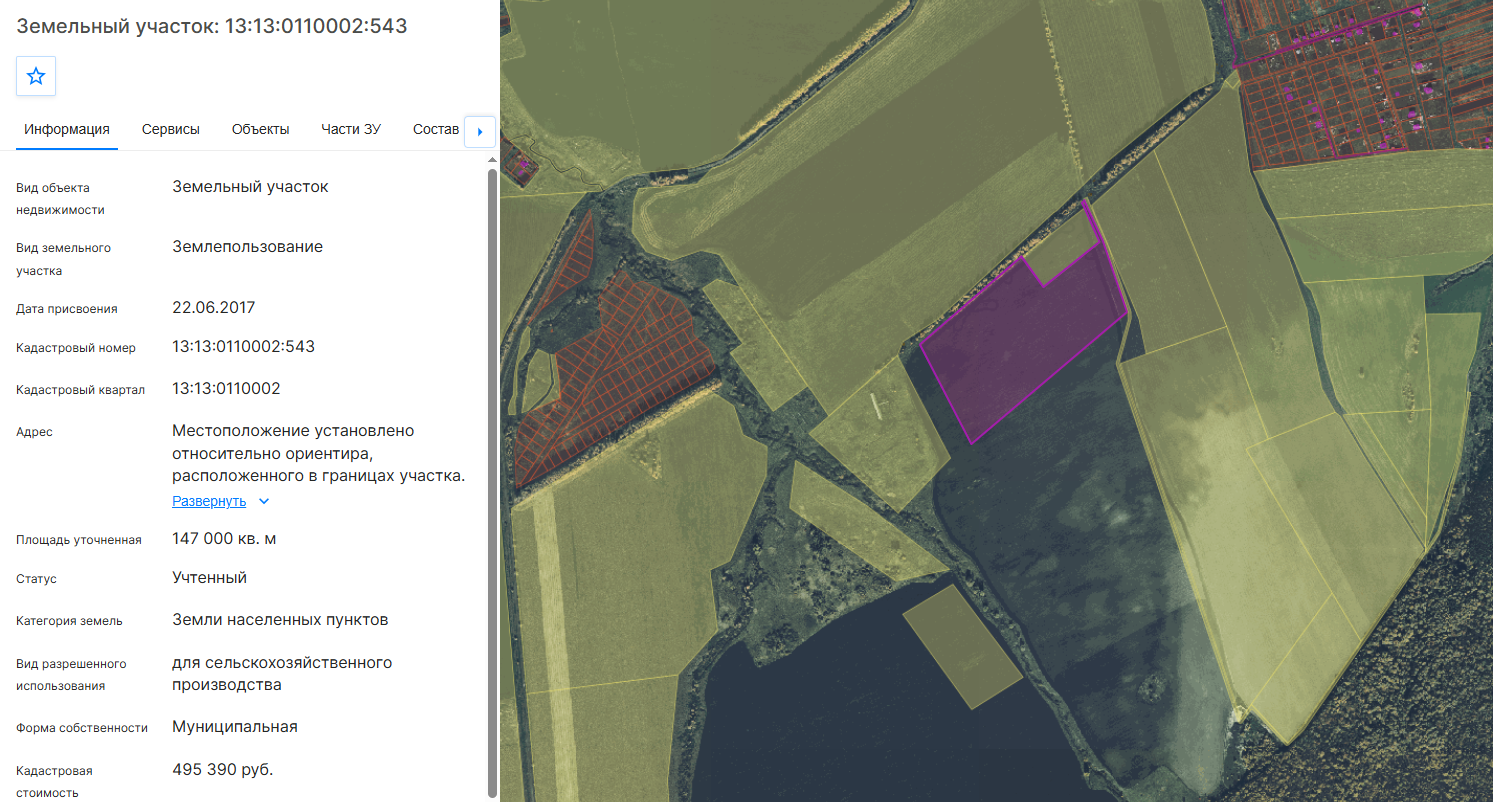Click the area value 147 000 кв. м
The height and width of the screenshot is (802, 1493).
coord(224,539)
